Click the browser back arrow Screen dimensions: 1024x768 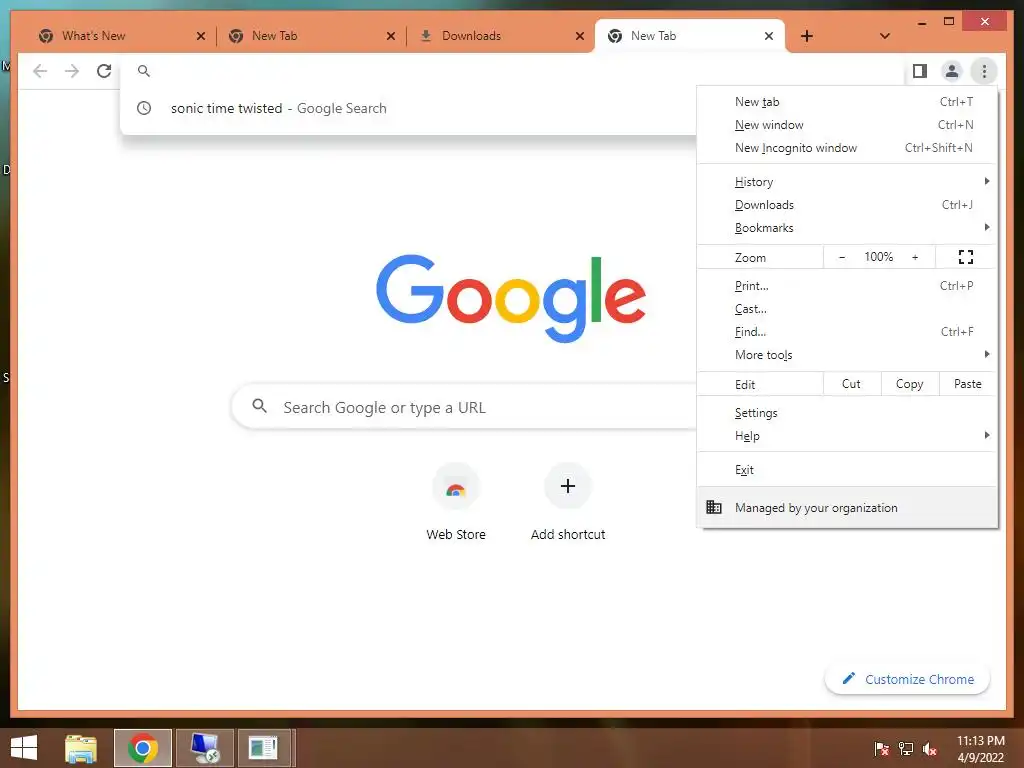[x=40, y=71]
